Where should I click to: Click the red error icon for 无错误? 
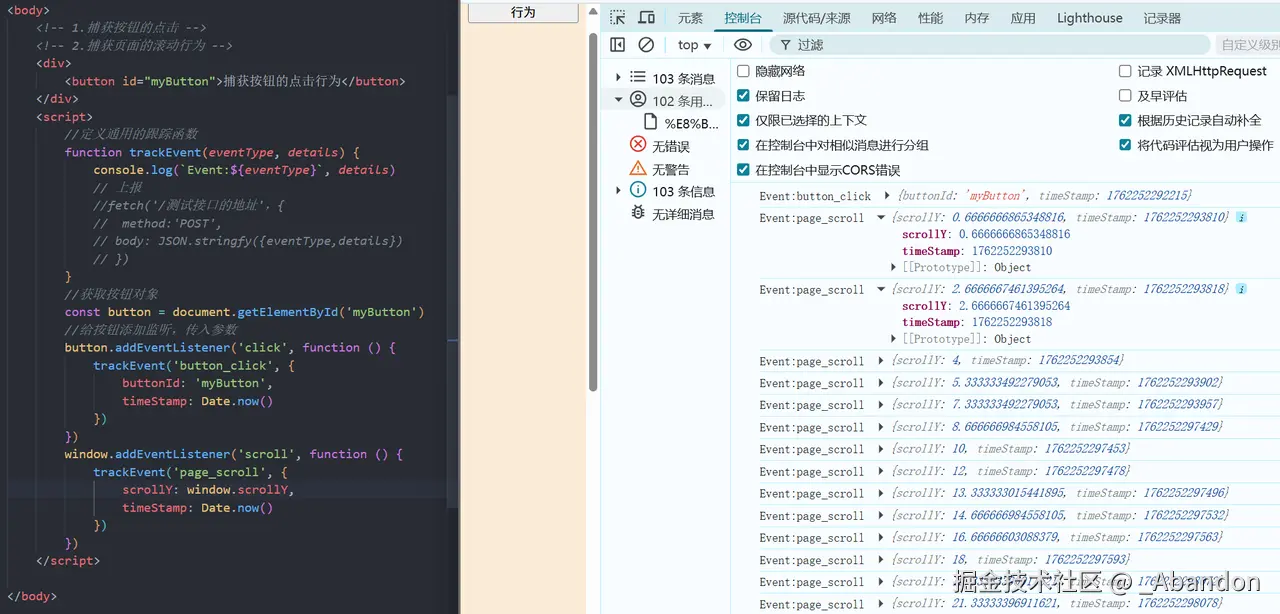[637, 146]
